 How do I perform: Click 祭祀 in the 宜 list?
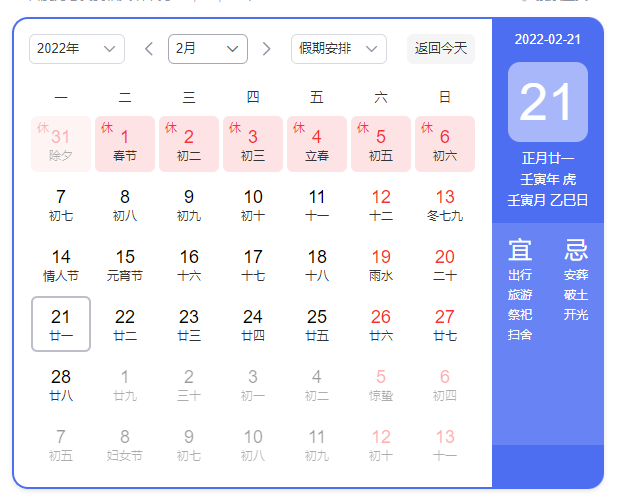(x=520, y=314)
